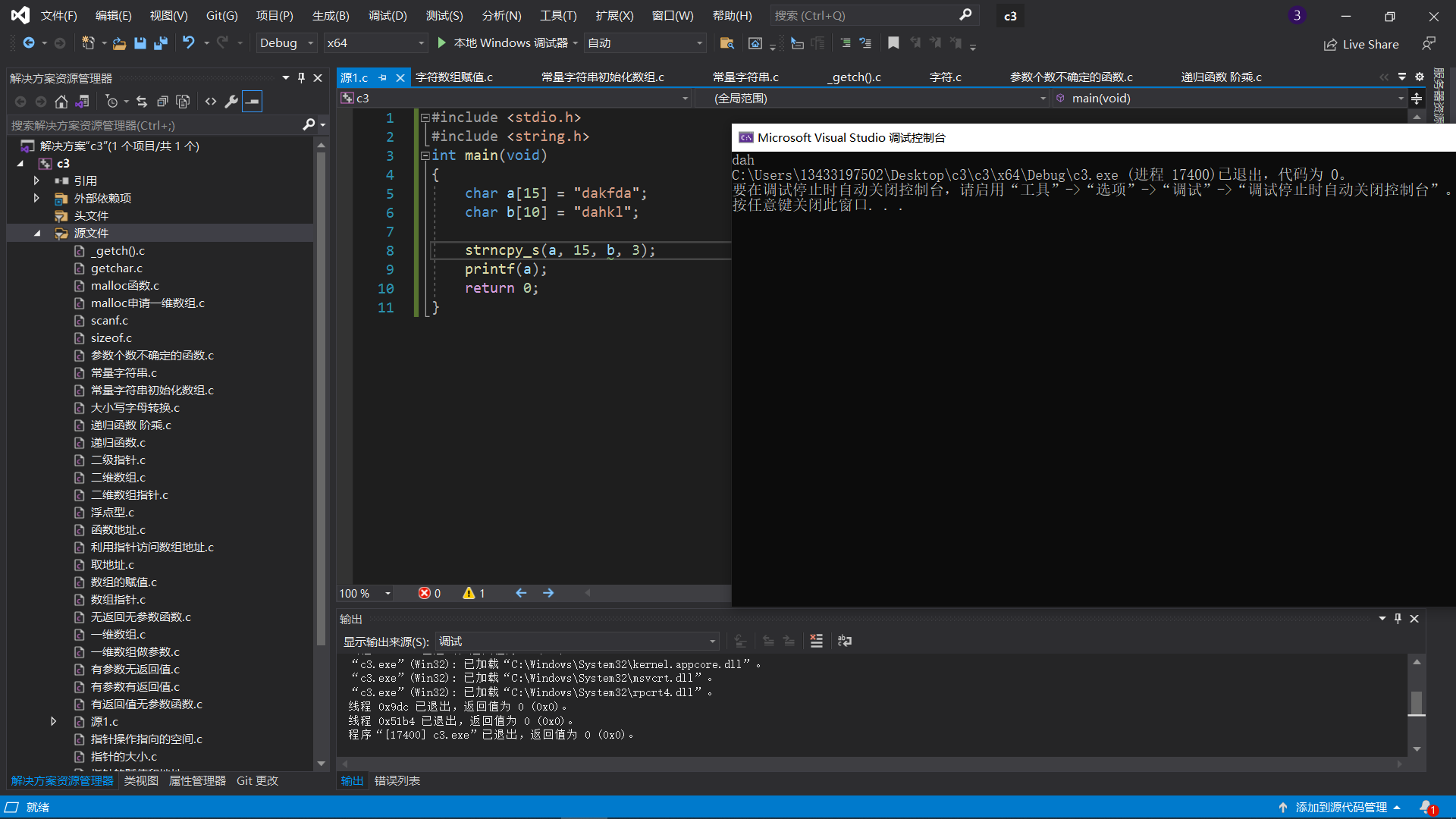Viewport: 1456px width, 819px height.
Task: Switch to the 递归函数 阶乘.c tab
Action: tap(1221, 77)
